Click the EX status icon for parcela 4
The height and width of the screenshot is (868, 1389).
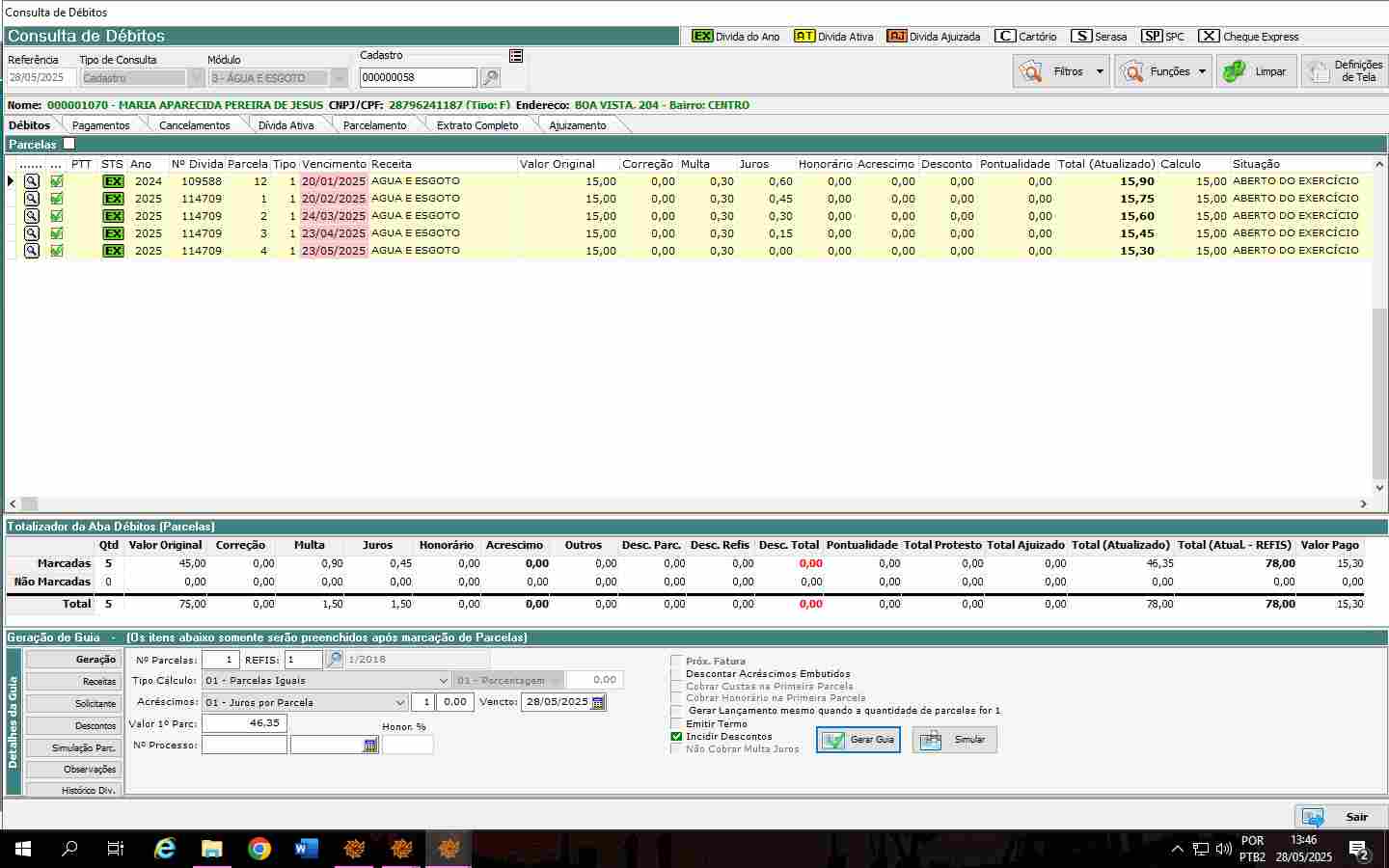(x=113, y=251)
